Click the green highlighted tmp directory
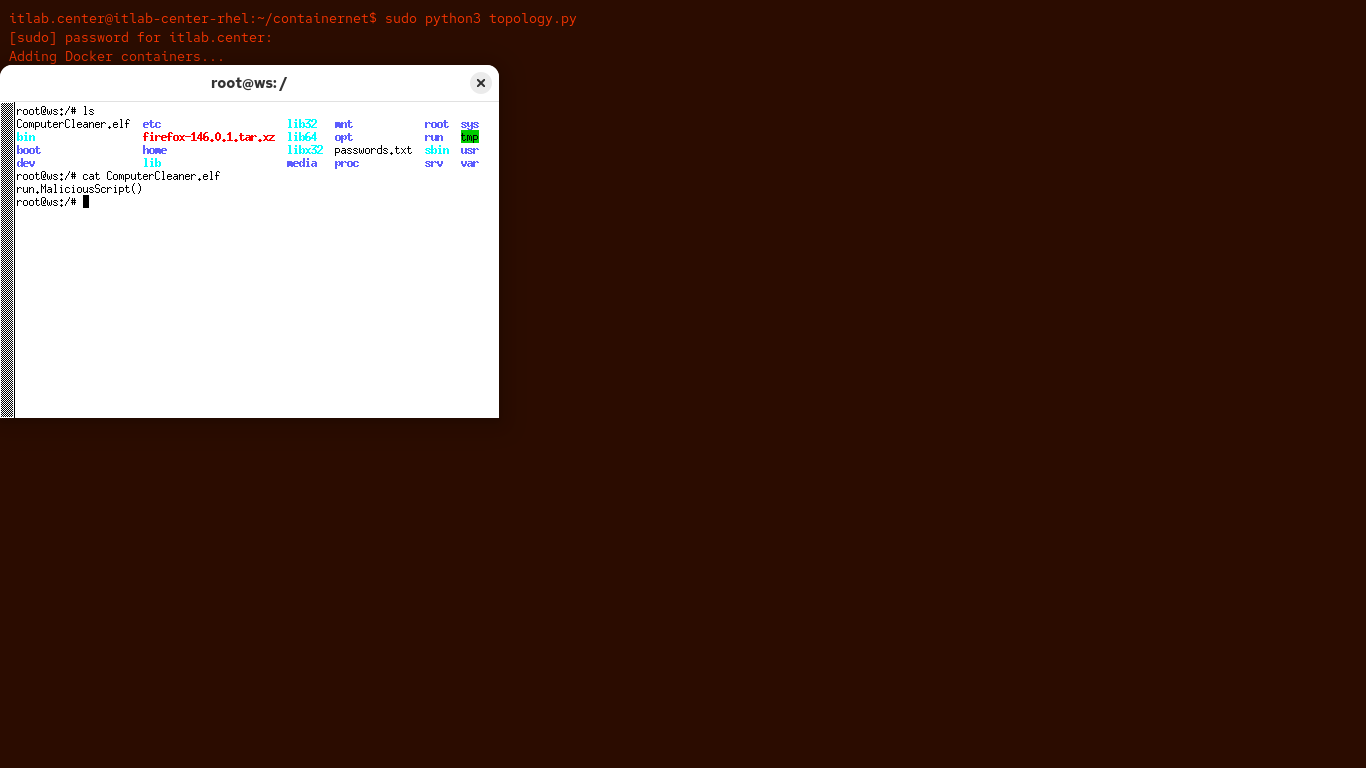 point(469,137)
